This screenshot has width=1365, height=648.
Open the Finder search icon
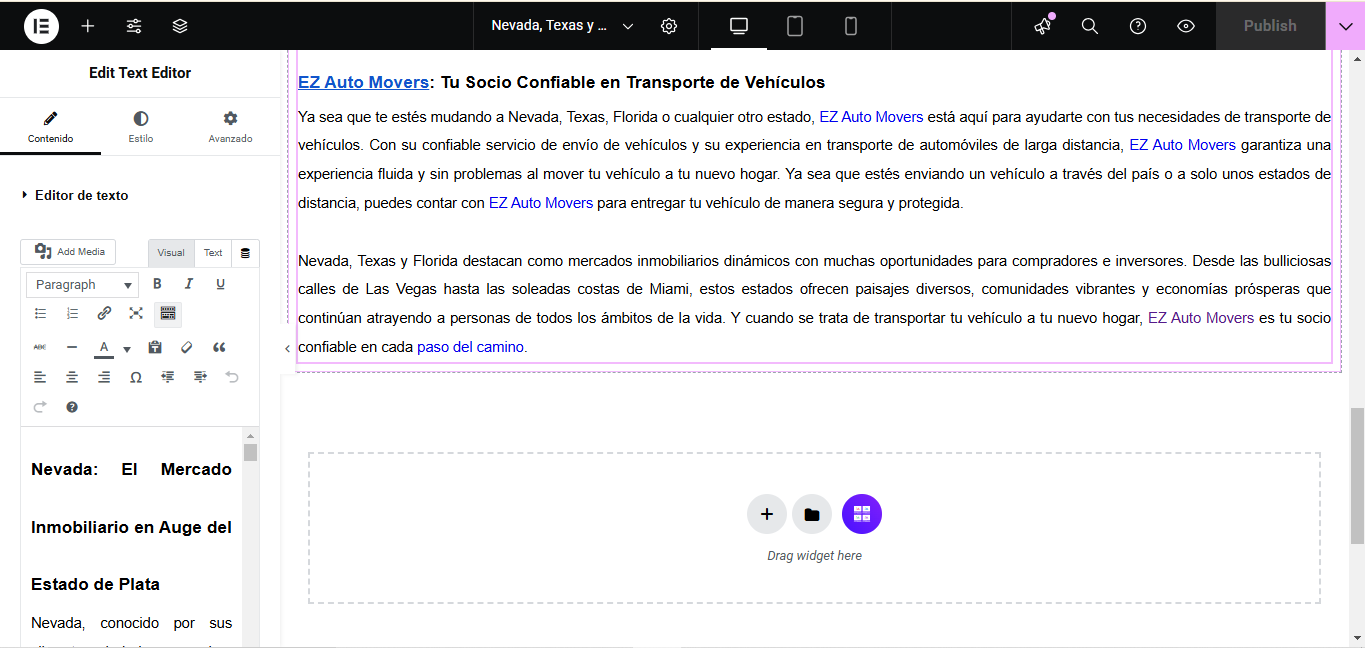coord(1090,26)
